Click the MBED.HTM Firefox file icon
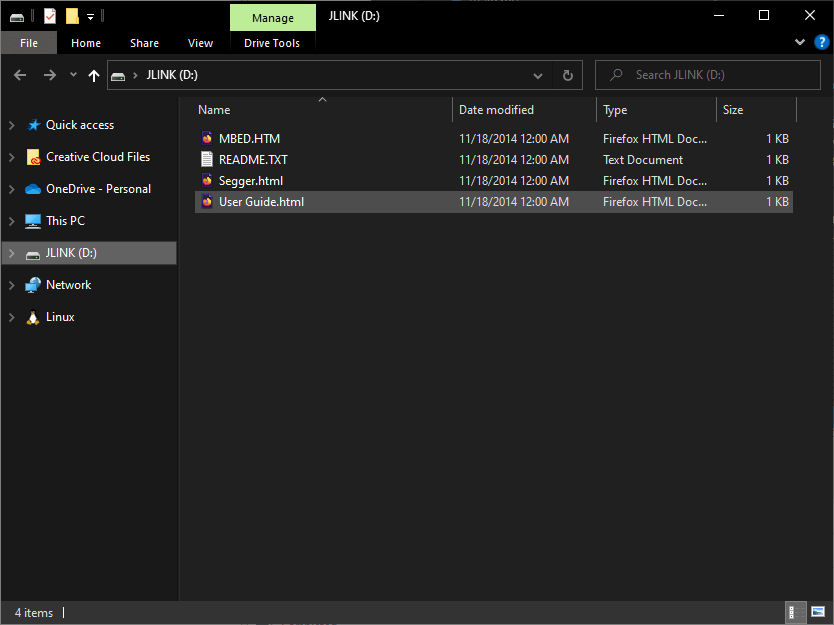 [207, 138]
